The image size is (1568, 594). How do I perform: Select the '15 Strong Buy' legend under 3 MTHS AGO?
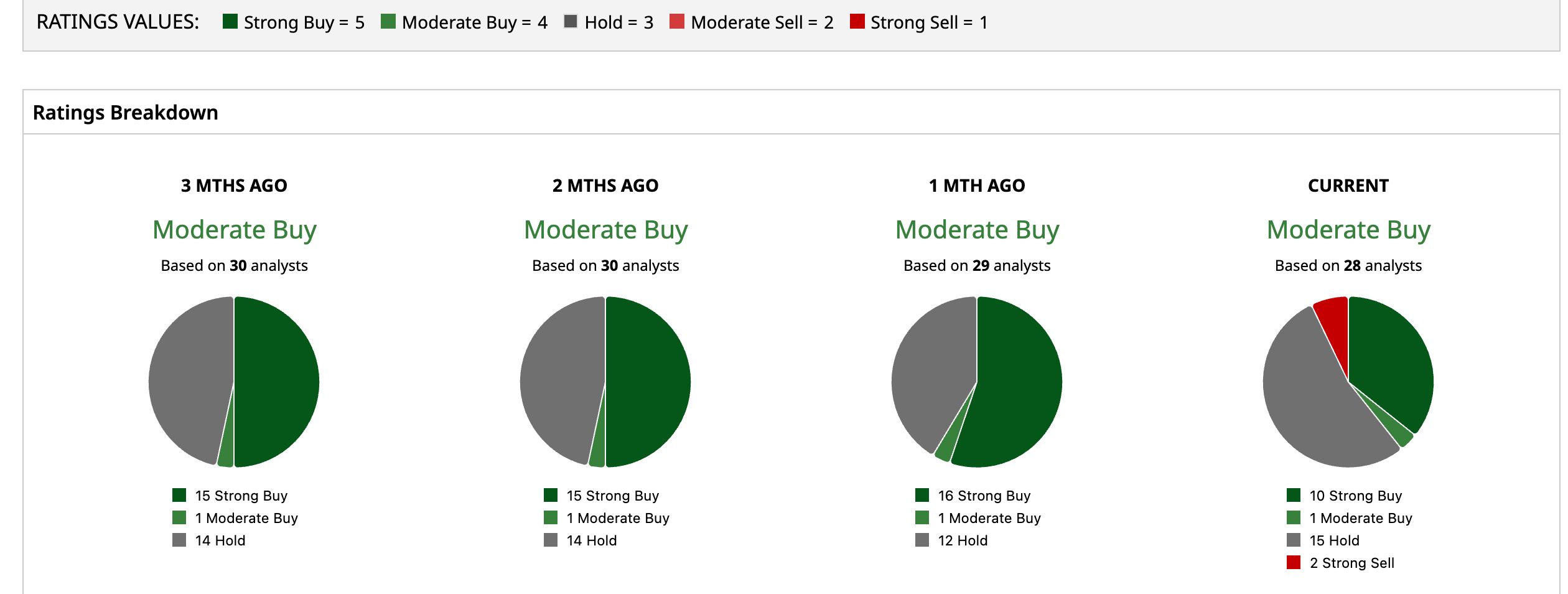tap(230, 496)
